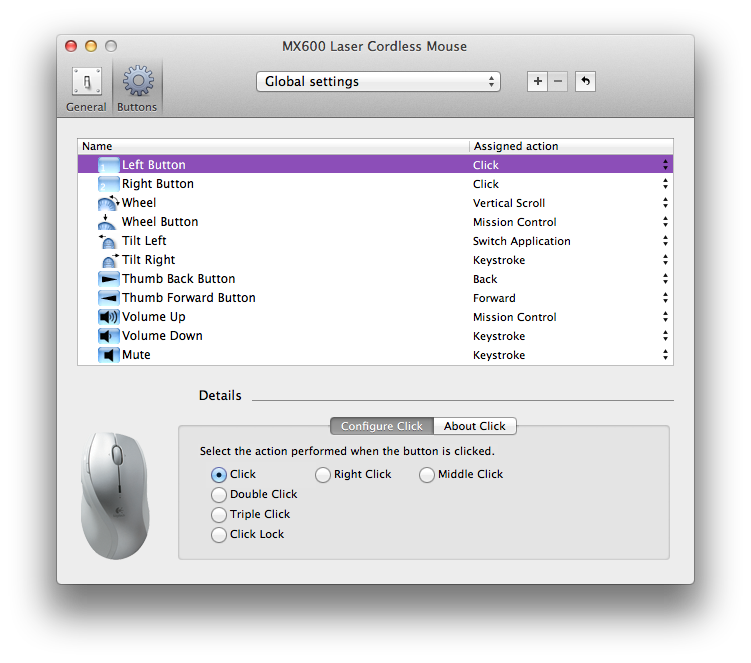Screen dimensions: 751x663
Task: Switch to the Configure Click tab
Action: click(382, 426)
